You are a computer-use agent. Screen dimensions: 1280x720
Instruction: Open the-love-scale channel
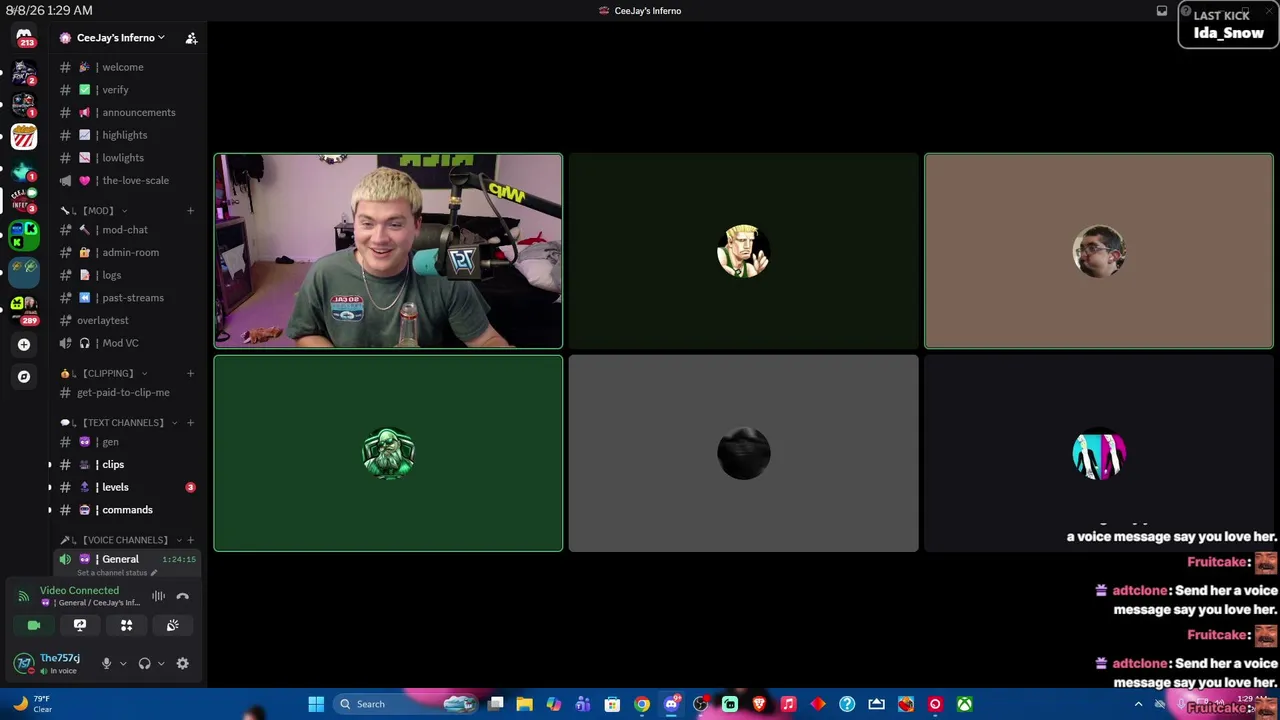pyautogui.click(x=127, y=180)
